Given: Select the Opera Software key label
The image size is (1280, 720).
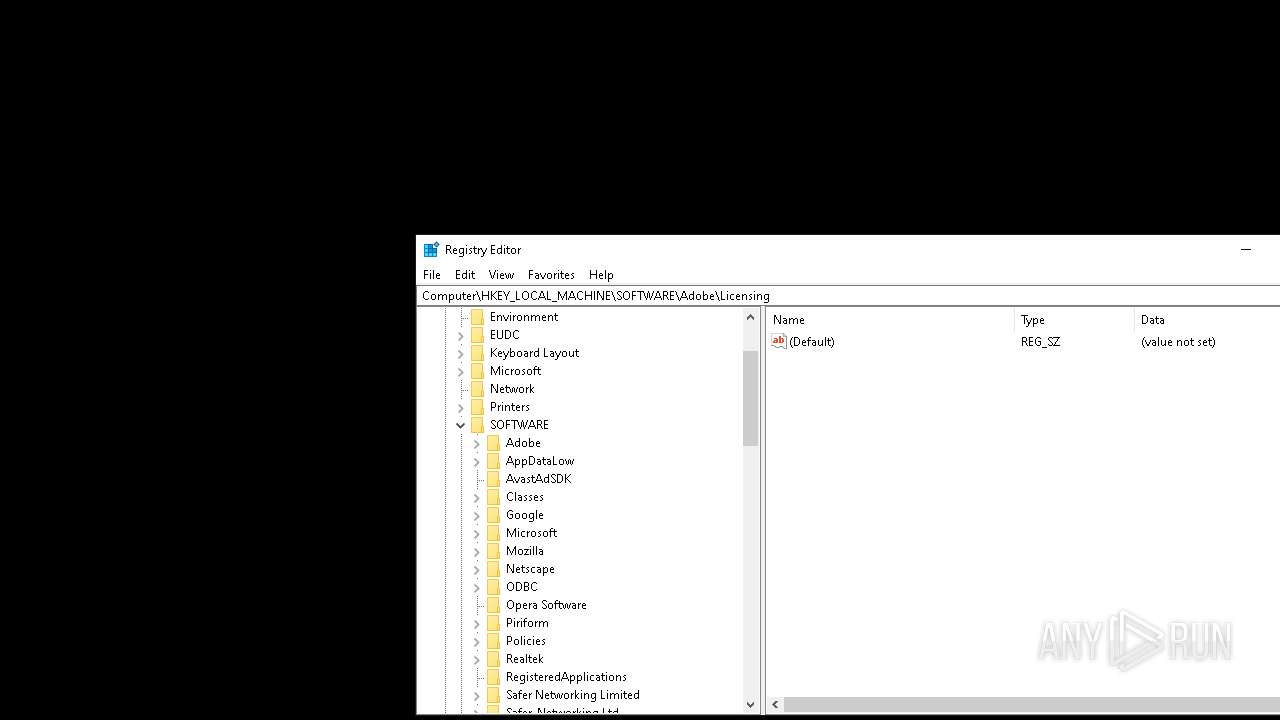Looking at the screenshot, I should (546, 605).
